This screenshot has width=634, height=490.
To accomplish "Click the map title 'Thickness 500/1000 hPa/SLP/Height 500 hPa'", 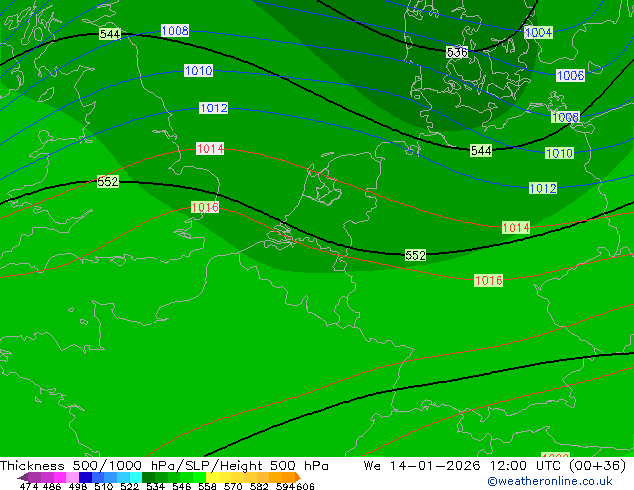I will (x=164, y=466).
